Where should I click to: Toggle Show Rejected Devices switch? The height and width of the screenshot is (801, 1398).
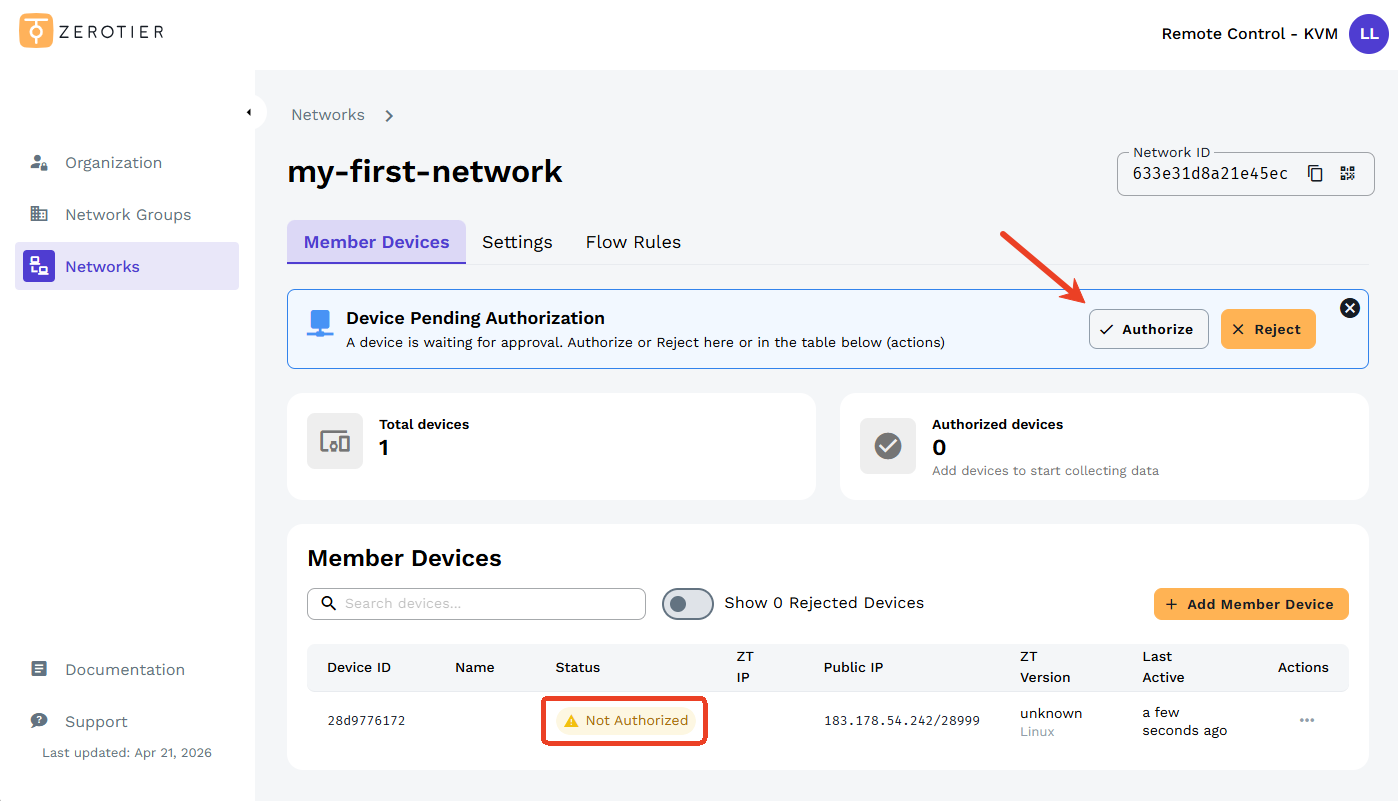pyautogui.click(x=687, y=604)
